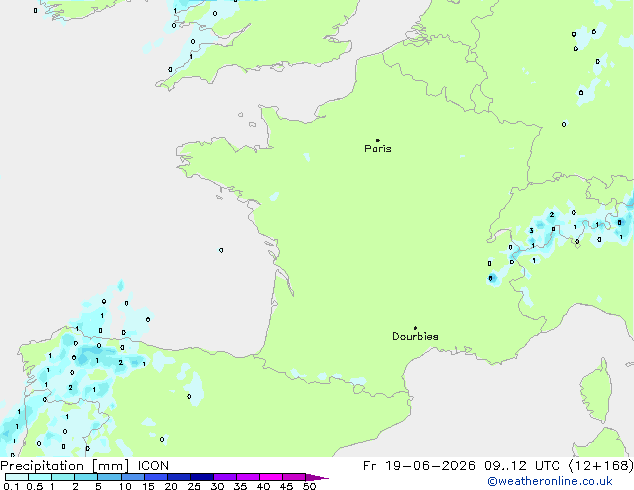Select the 45–50 mm legend swatch
The image size is (634, 490).
(294, 477)
